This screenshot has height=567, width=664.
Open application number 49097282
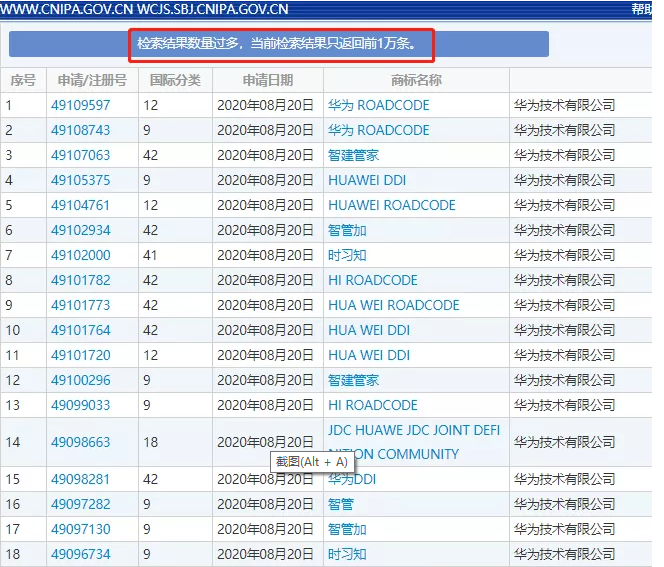(x=80, y=504)
